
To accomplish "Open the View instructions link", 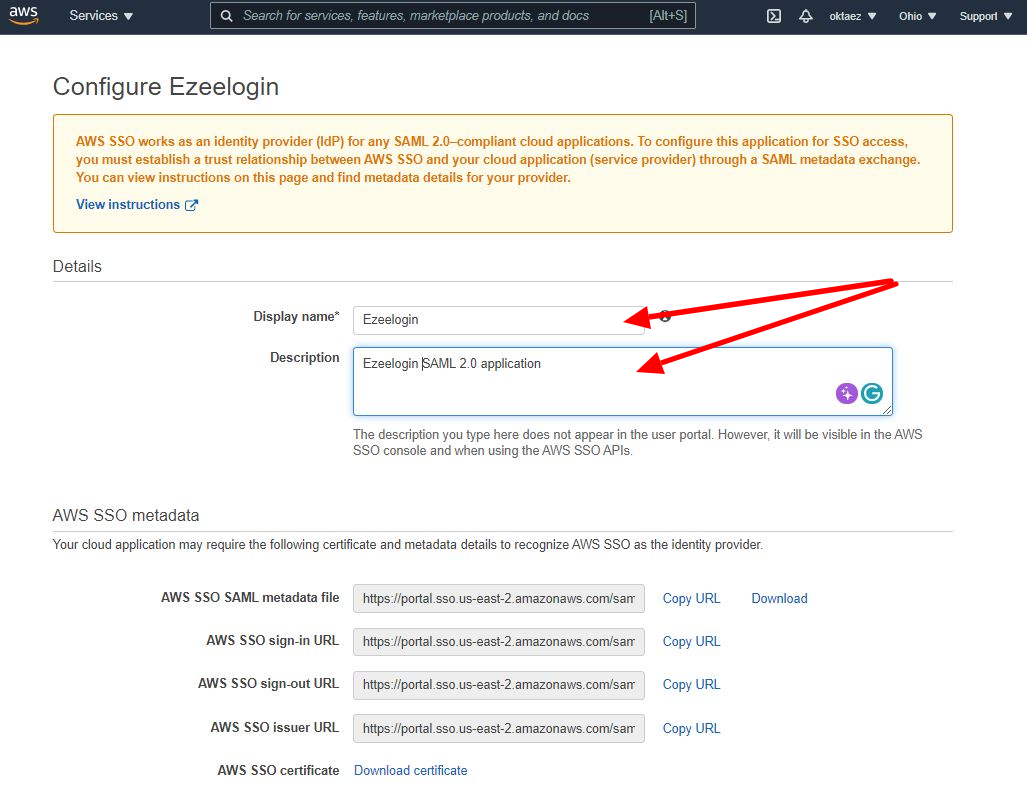I will 128,204.
